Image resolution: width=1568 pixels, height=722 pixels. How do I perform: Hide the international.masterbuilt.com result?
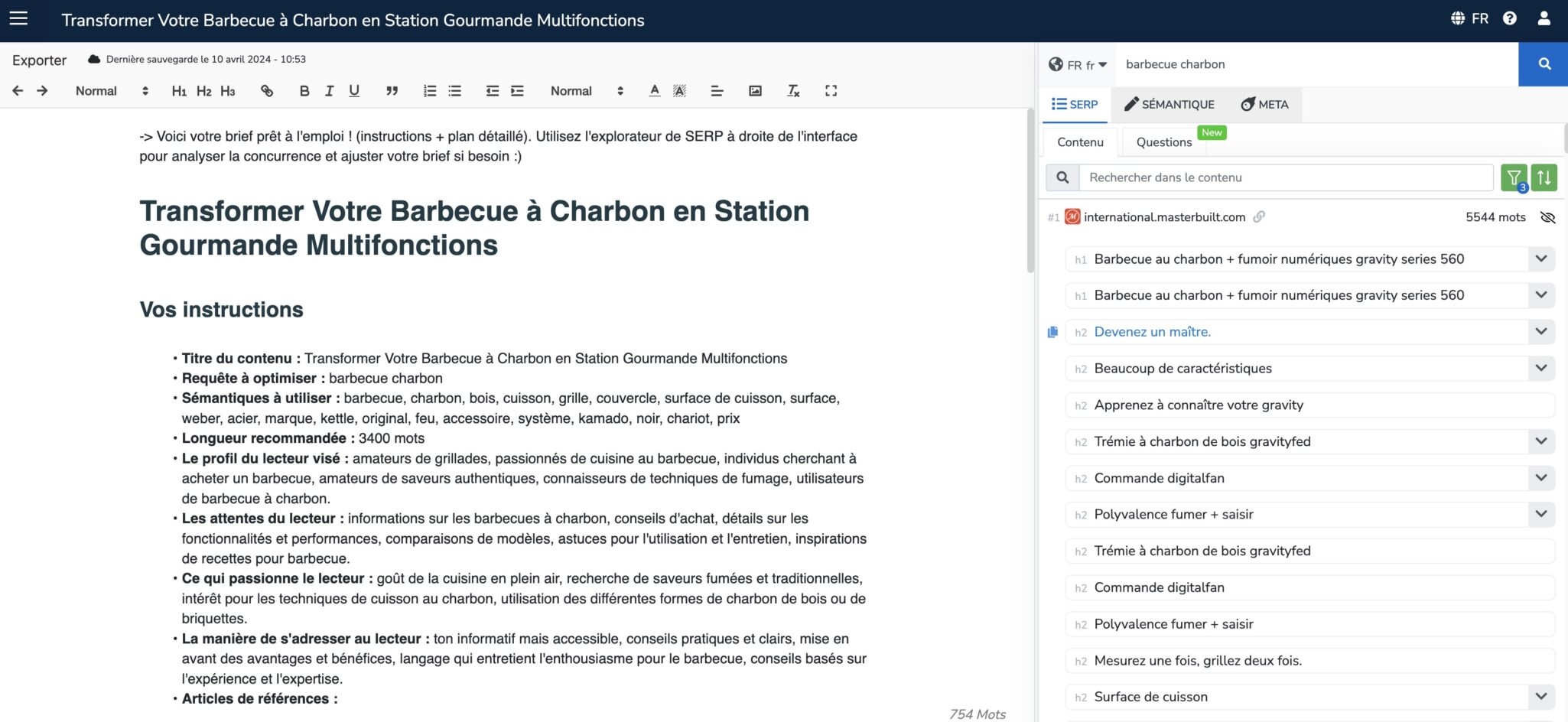pos(1547,217)
